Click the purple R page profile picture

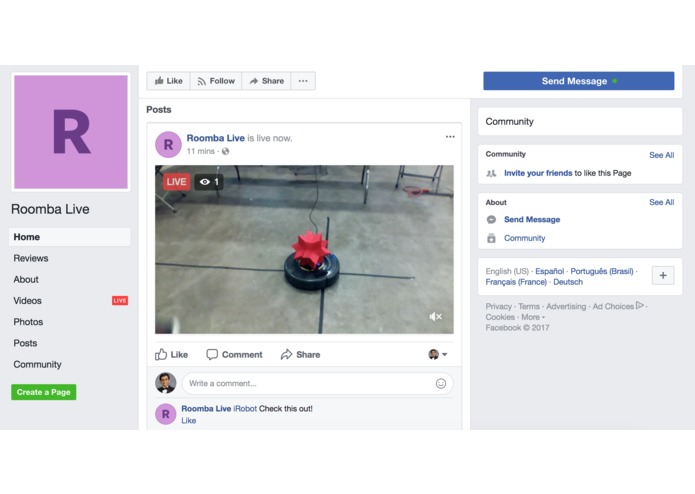71,132
